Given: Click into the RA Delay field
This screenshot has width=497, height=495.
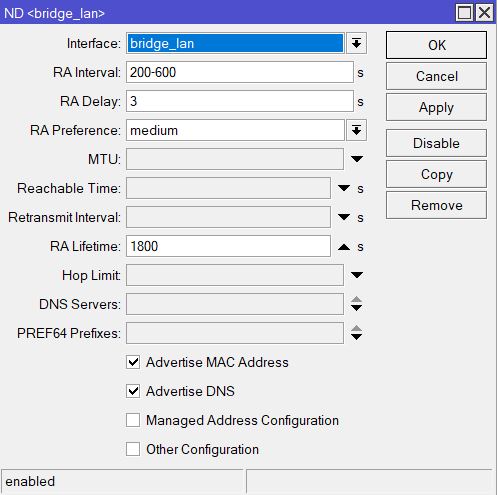Looking at the screenshot, I should point(240,101).
